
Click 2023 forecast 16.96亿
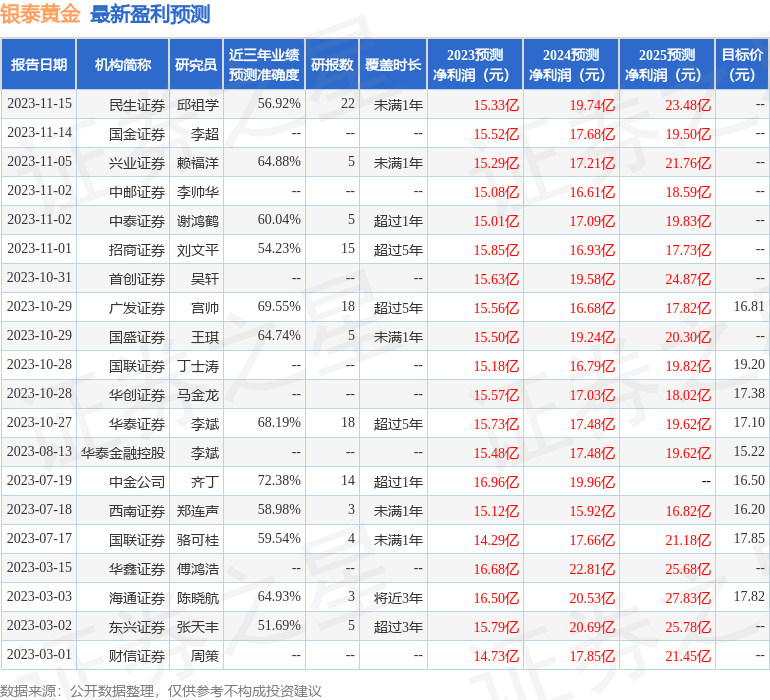click(496, 481)
